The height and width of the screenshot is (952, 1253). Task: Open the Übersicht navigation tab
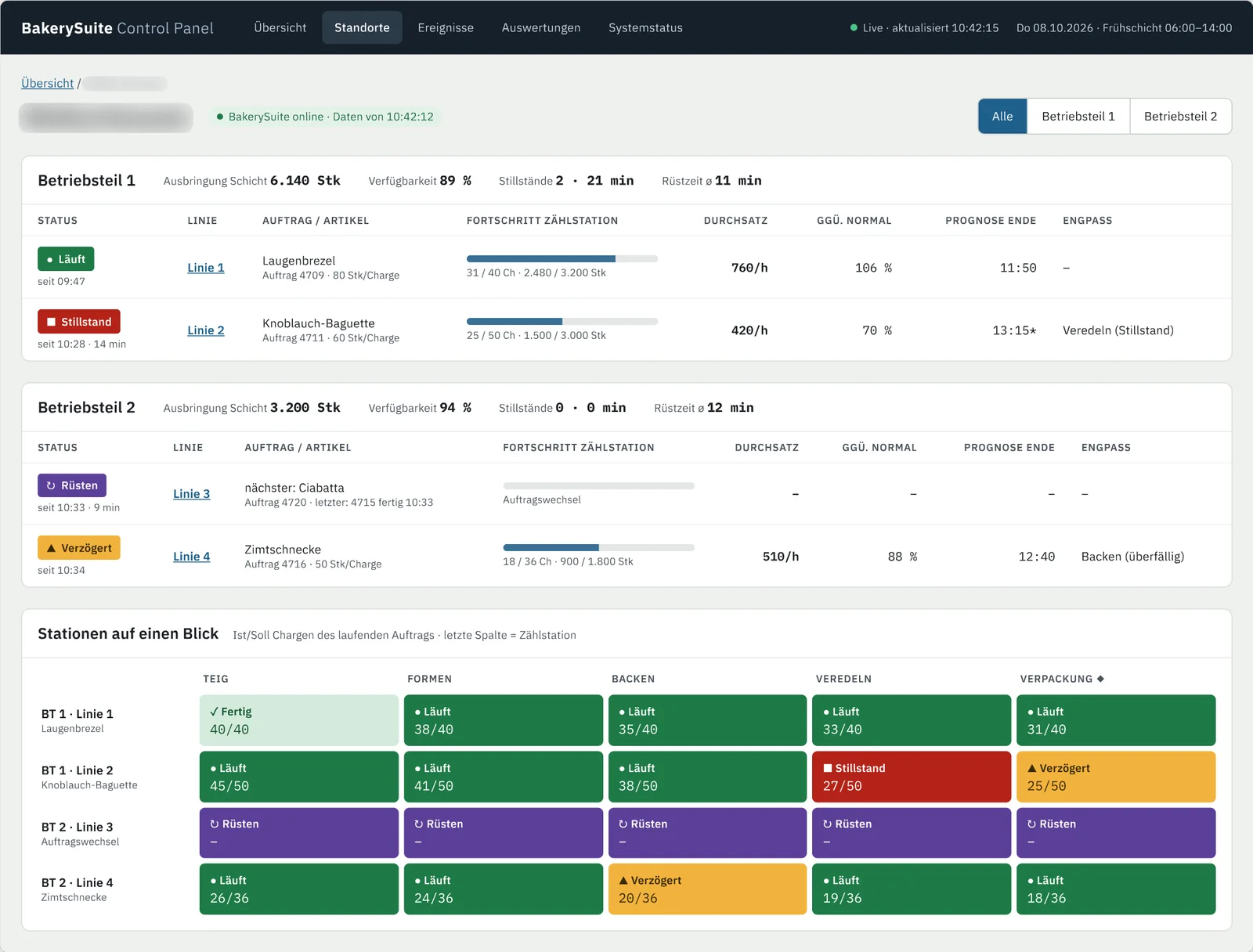pos(280,27)
